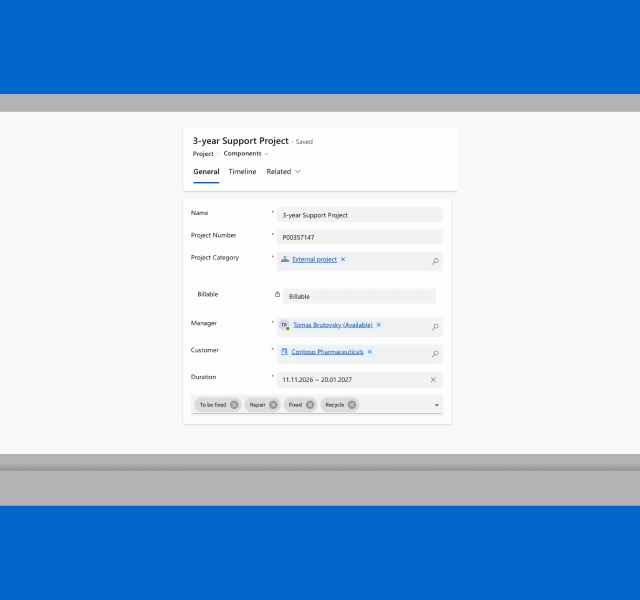Open Tomas Brutovsky manager link

pos(333,325)
